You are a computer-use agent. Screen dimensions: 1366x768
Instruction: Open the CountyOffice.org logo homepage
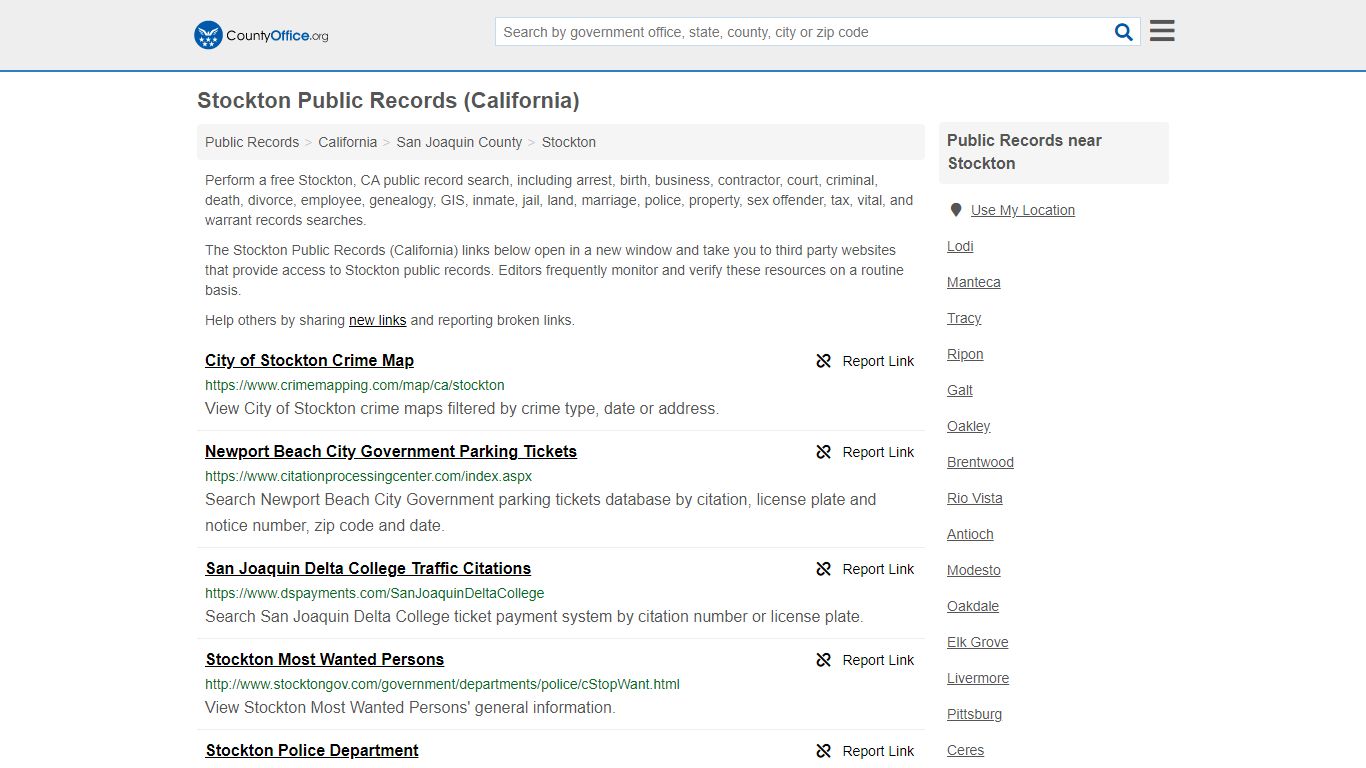(x=261, y=35)
